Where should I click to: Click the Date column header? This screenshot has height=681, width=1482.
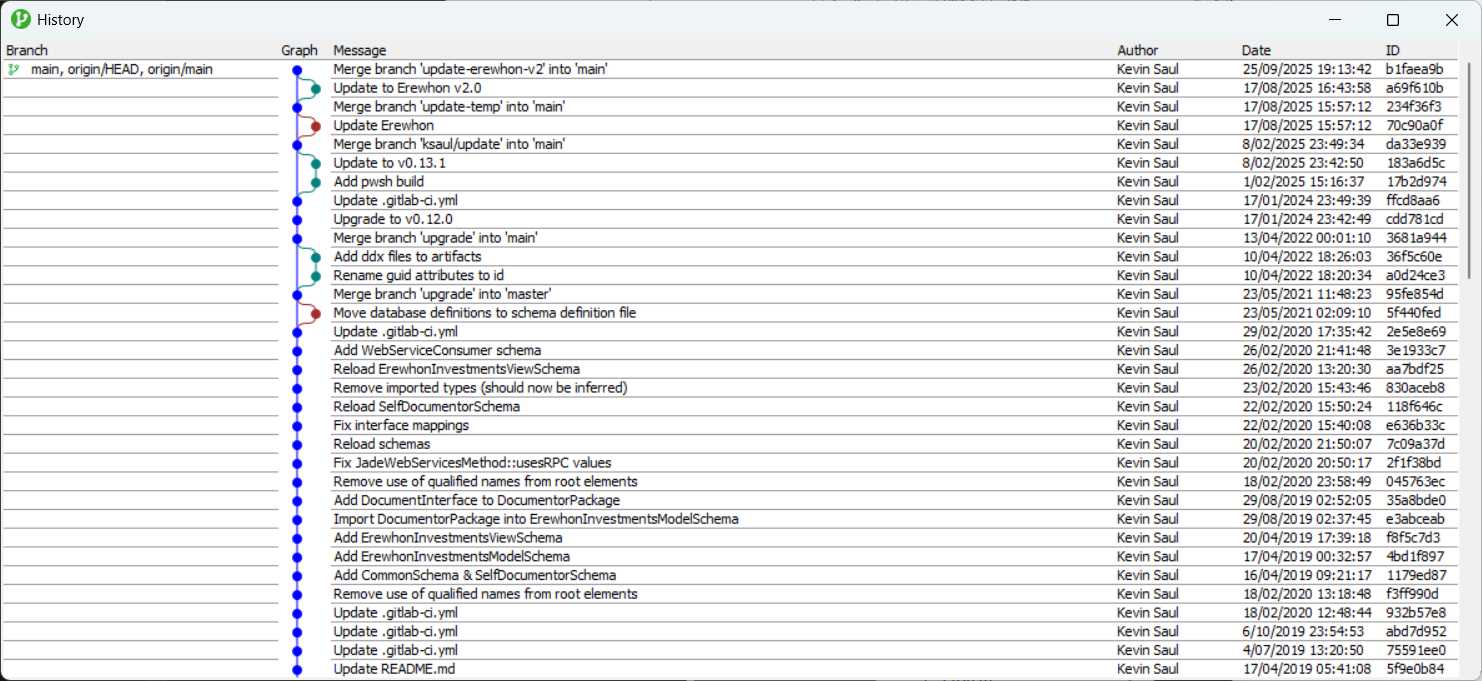pos(1256,50)
